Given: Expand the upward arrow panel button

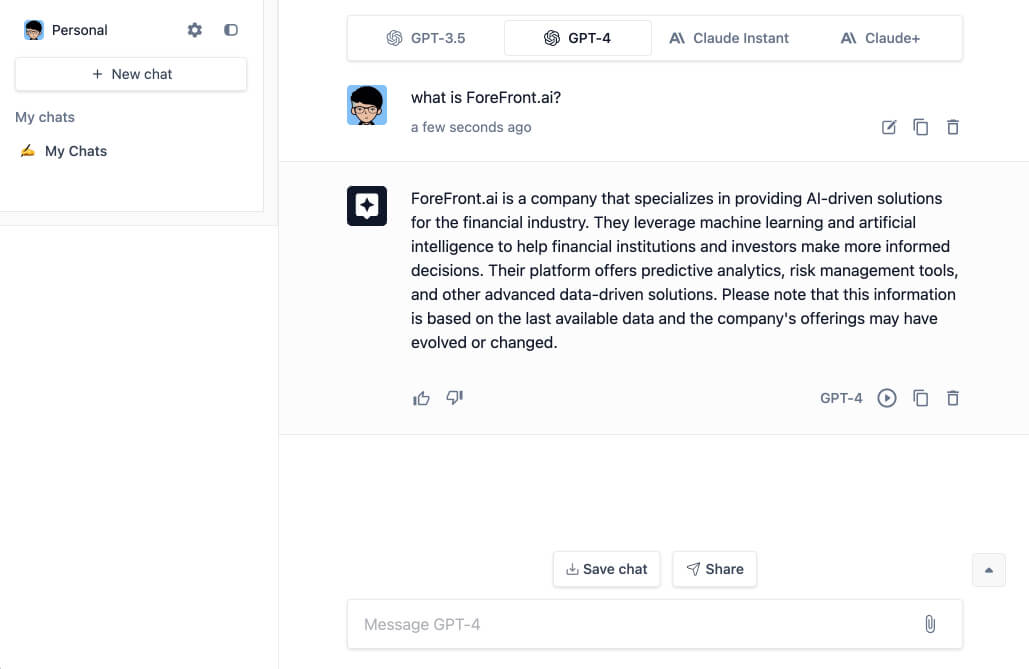Looking at the screenshot, I should coord(988,570).
